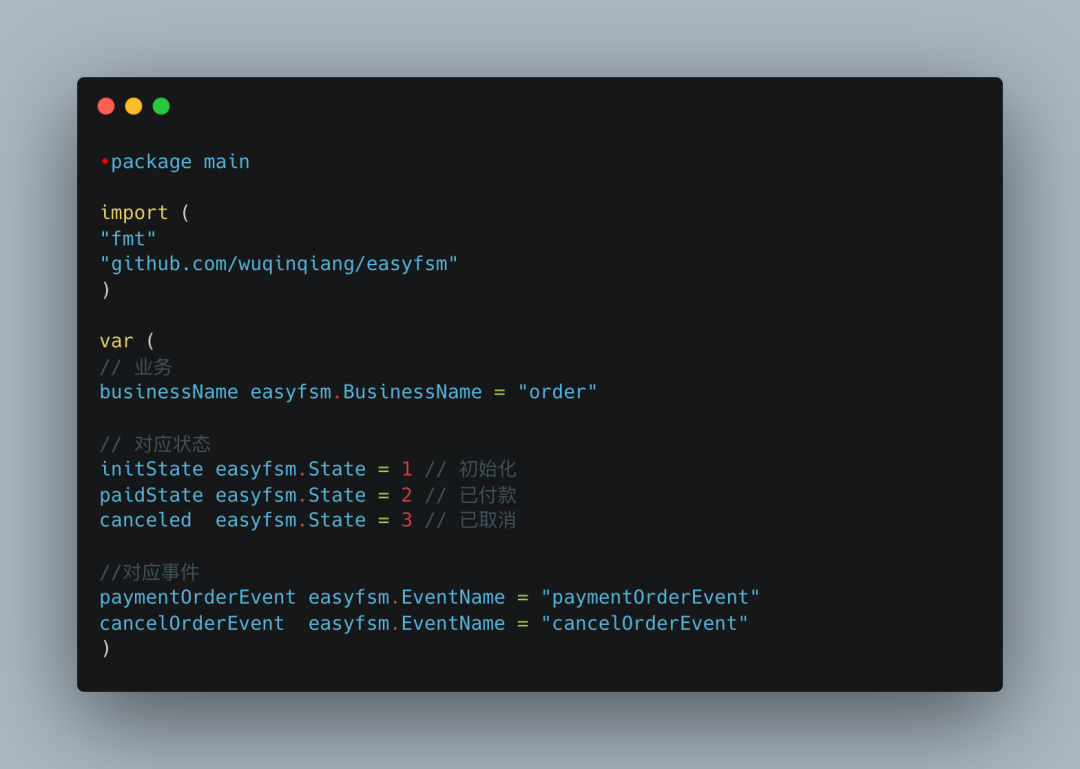Click the easyfsm.EventName type on payment line

(x=406, y=597)
